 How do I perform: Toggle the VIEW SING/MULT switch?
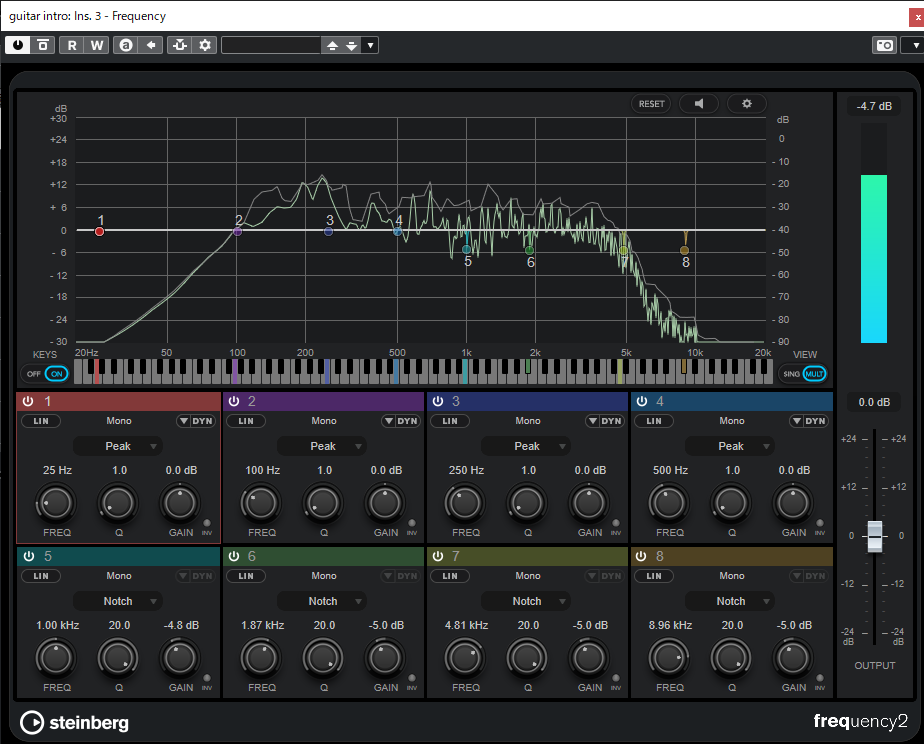pos(803,373)
